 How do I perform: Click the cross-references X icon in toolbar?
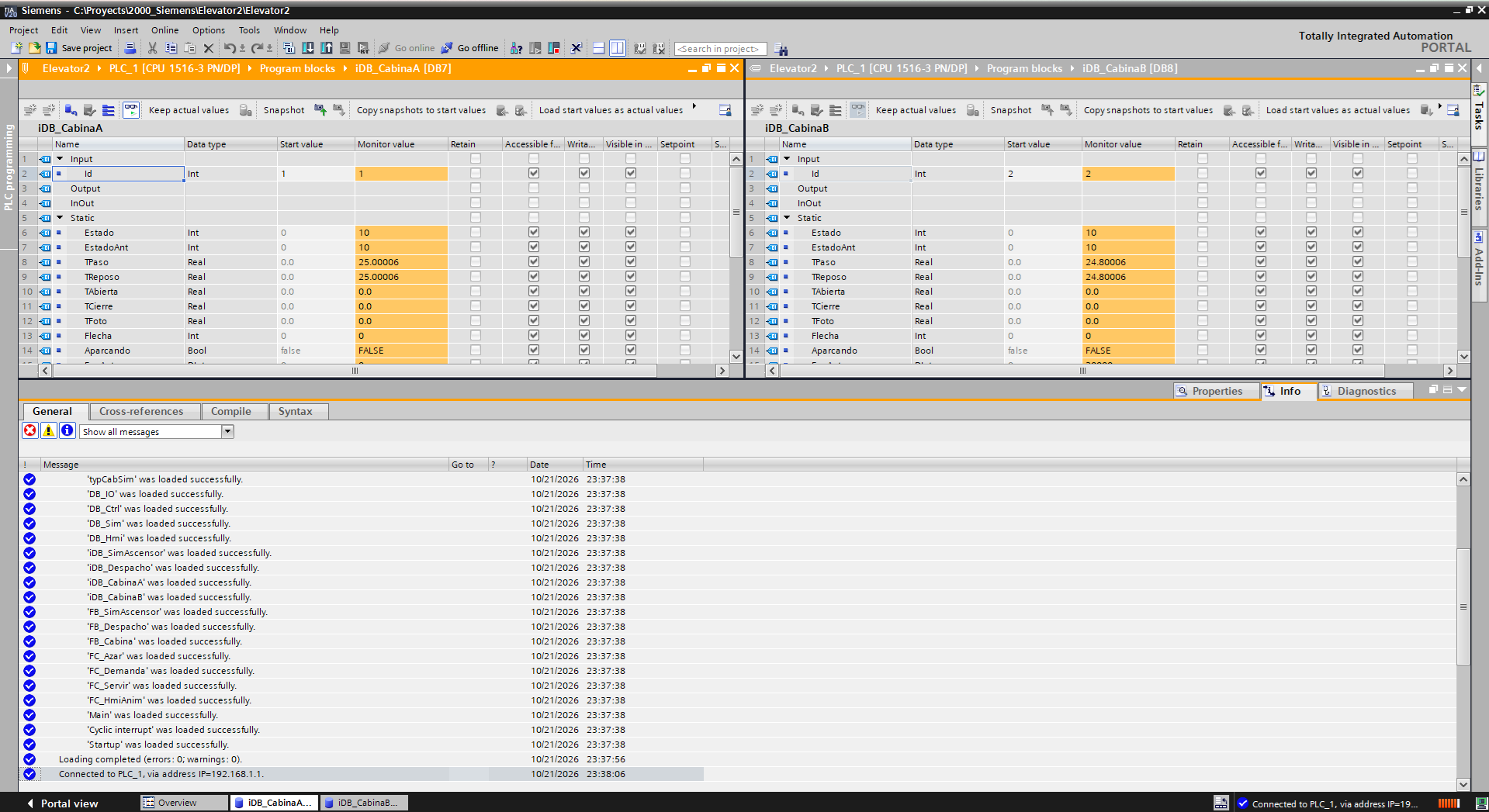576,48
